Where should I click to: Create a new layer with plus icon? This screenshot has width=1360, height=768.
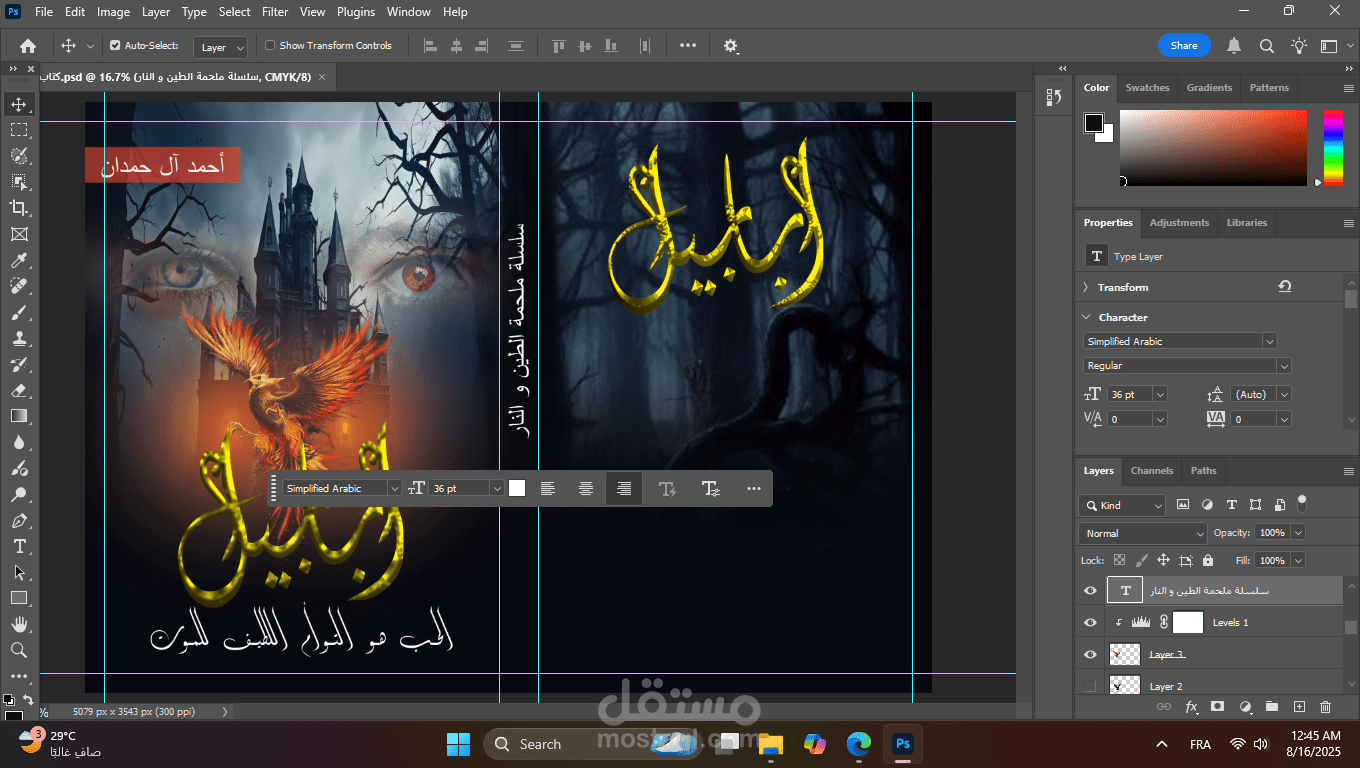point(1299,706)
